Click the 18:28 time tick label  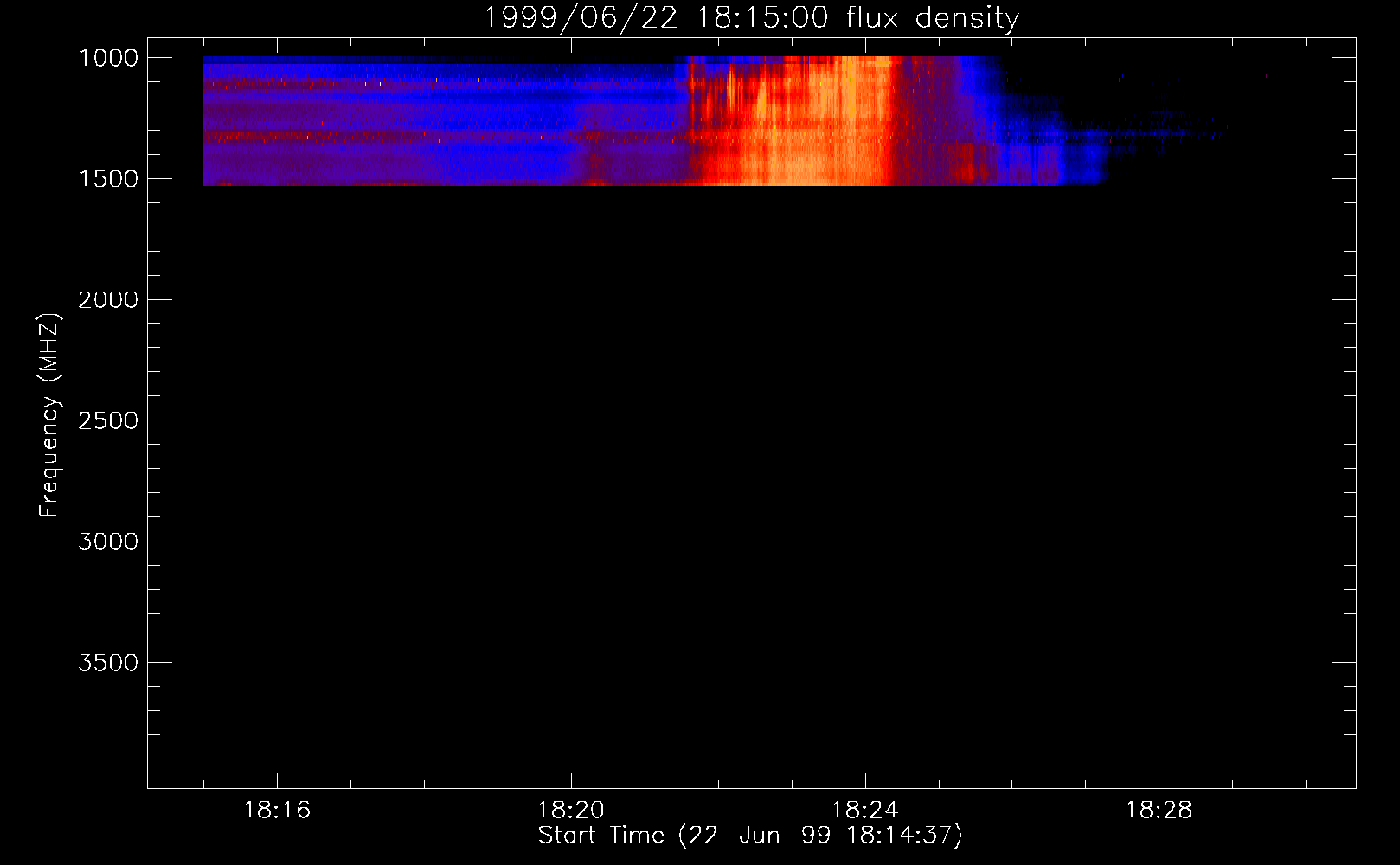point(1159,811)
